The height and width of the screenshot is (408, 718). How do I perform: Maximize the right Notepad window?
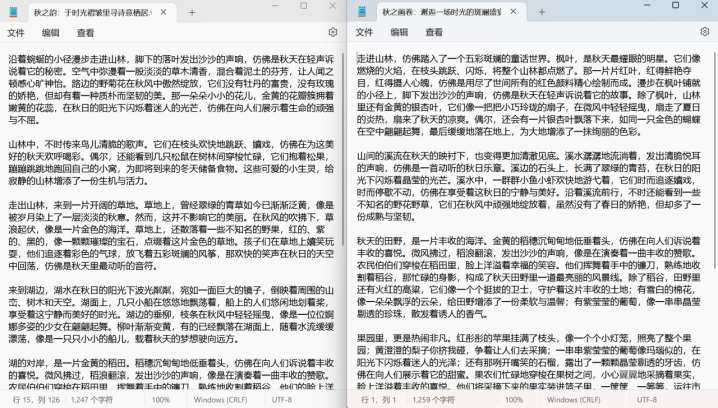[675, 5]
